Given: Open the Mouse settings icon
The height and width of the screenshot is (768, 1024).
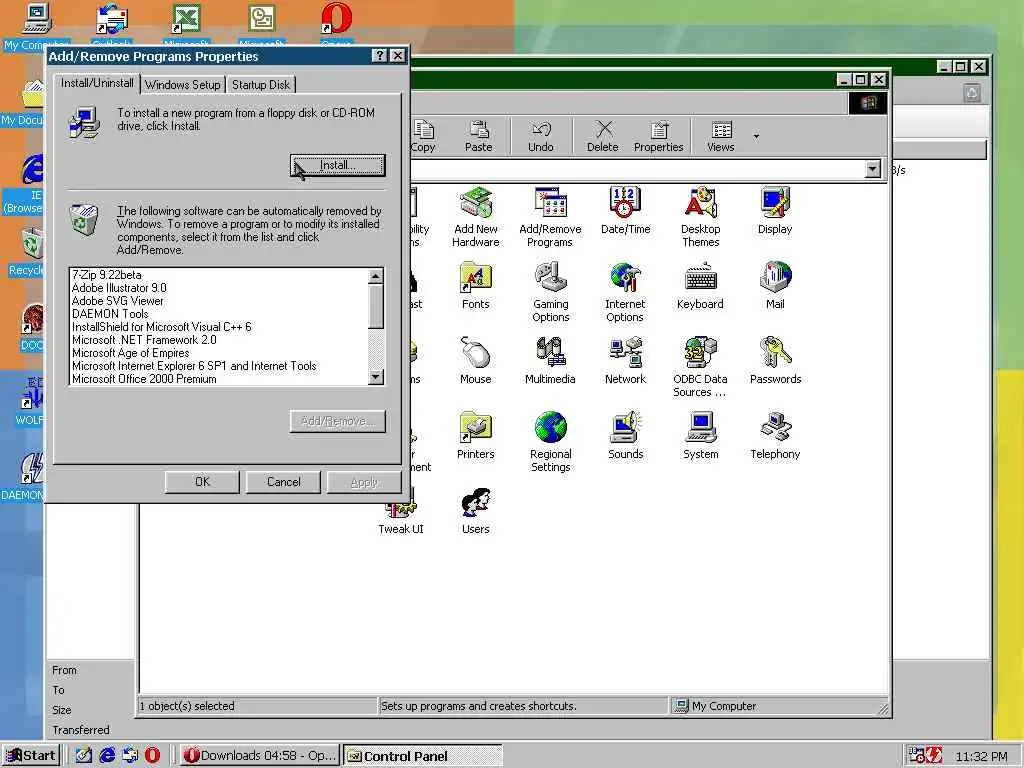Looking at the screenshot, I should click(475, 361).
